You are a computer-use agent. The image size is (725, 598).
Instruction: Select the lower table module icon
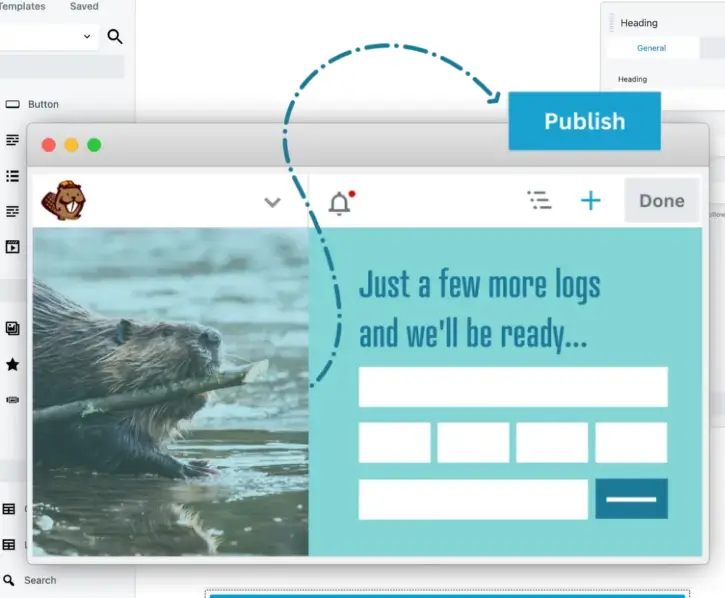[x=9, y=544]
